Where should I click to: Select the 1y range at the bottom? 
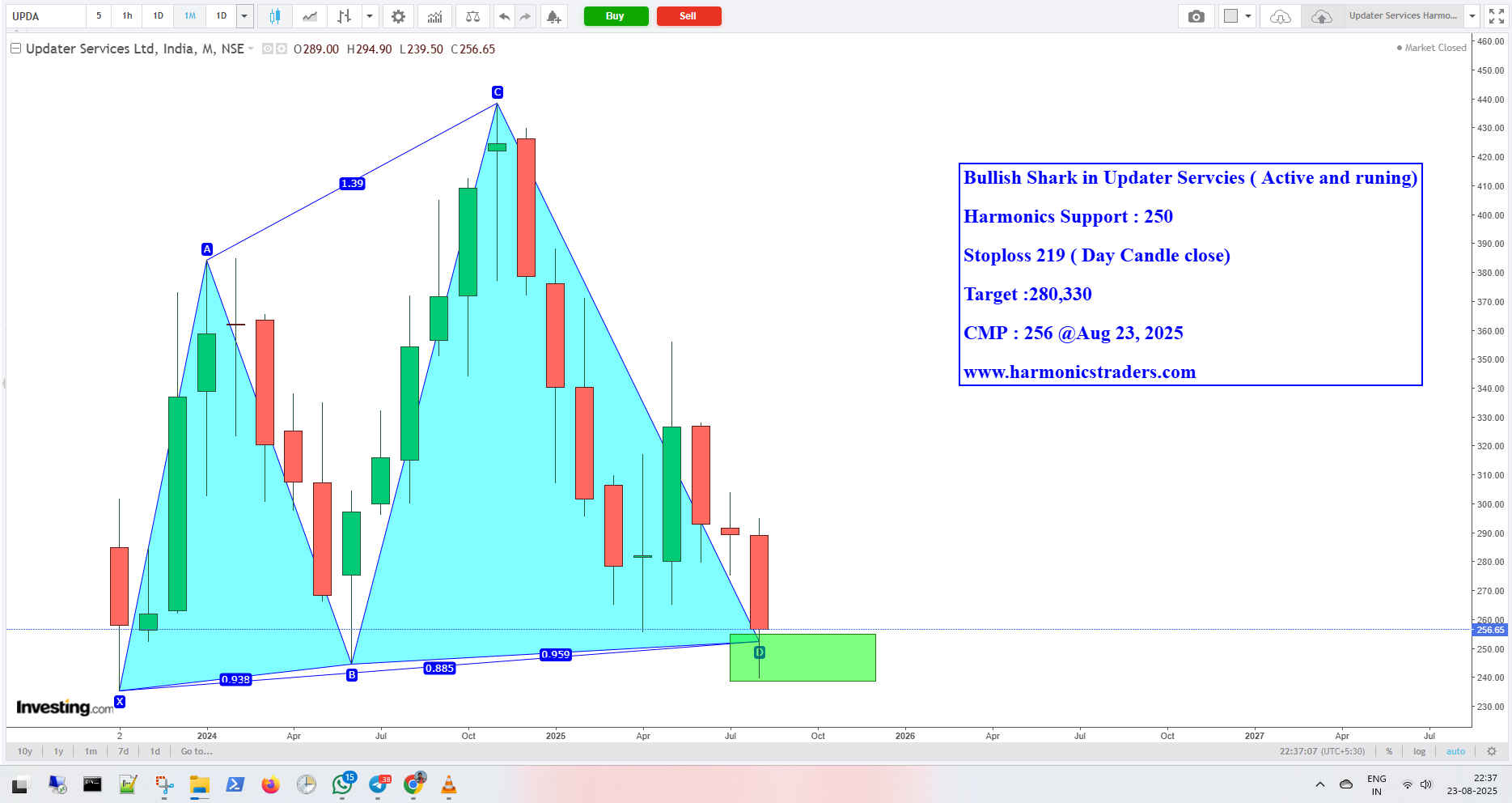pos(58,751)
